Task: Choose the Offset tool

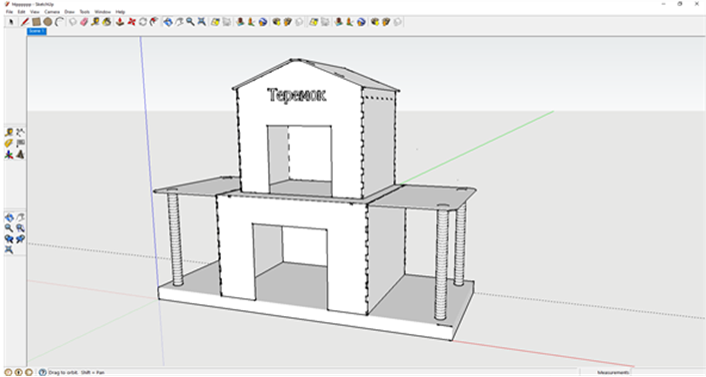Action: [x=154, y=22]
